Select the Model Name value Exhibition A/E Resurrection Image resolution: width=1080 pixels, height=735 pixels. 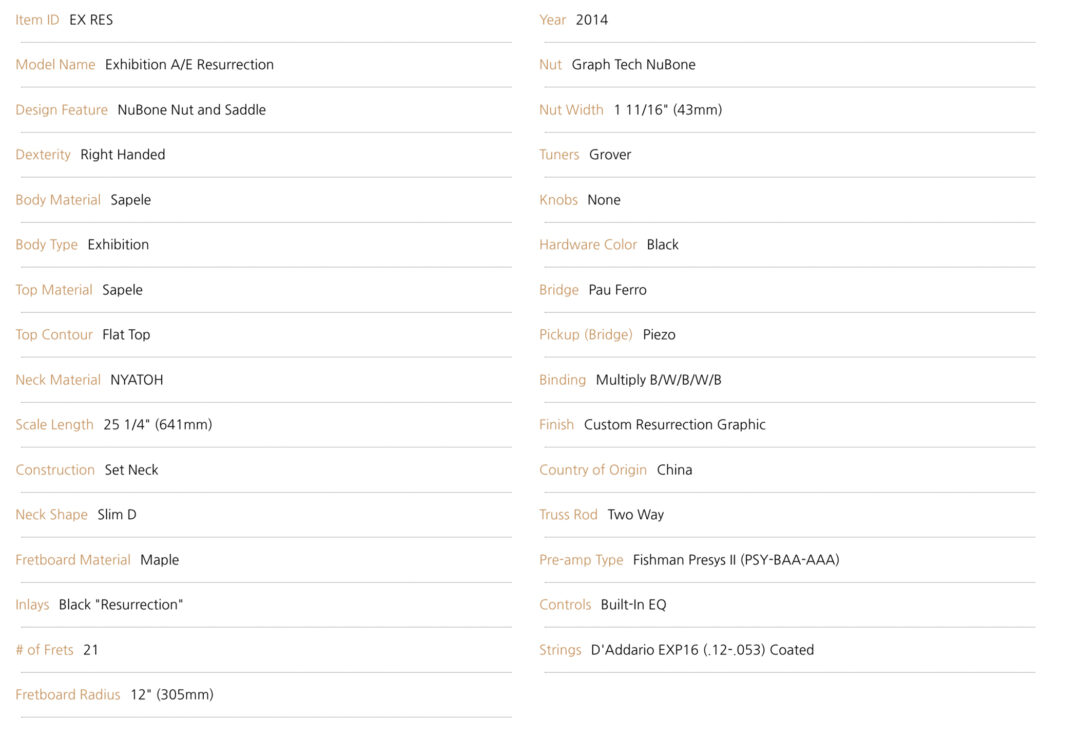[x=189, y=65]
